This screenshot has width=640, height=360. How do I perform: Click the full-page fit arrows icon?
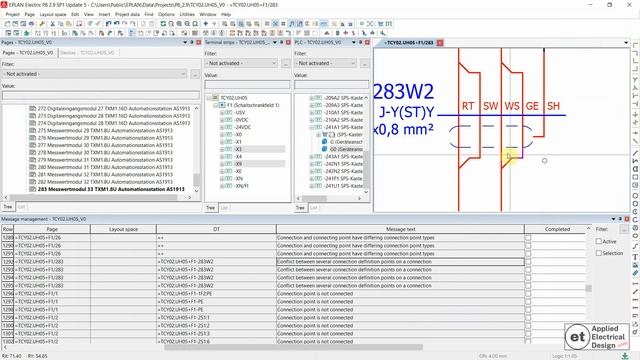click(370, 24)
